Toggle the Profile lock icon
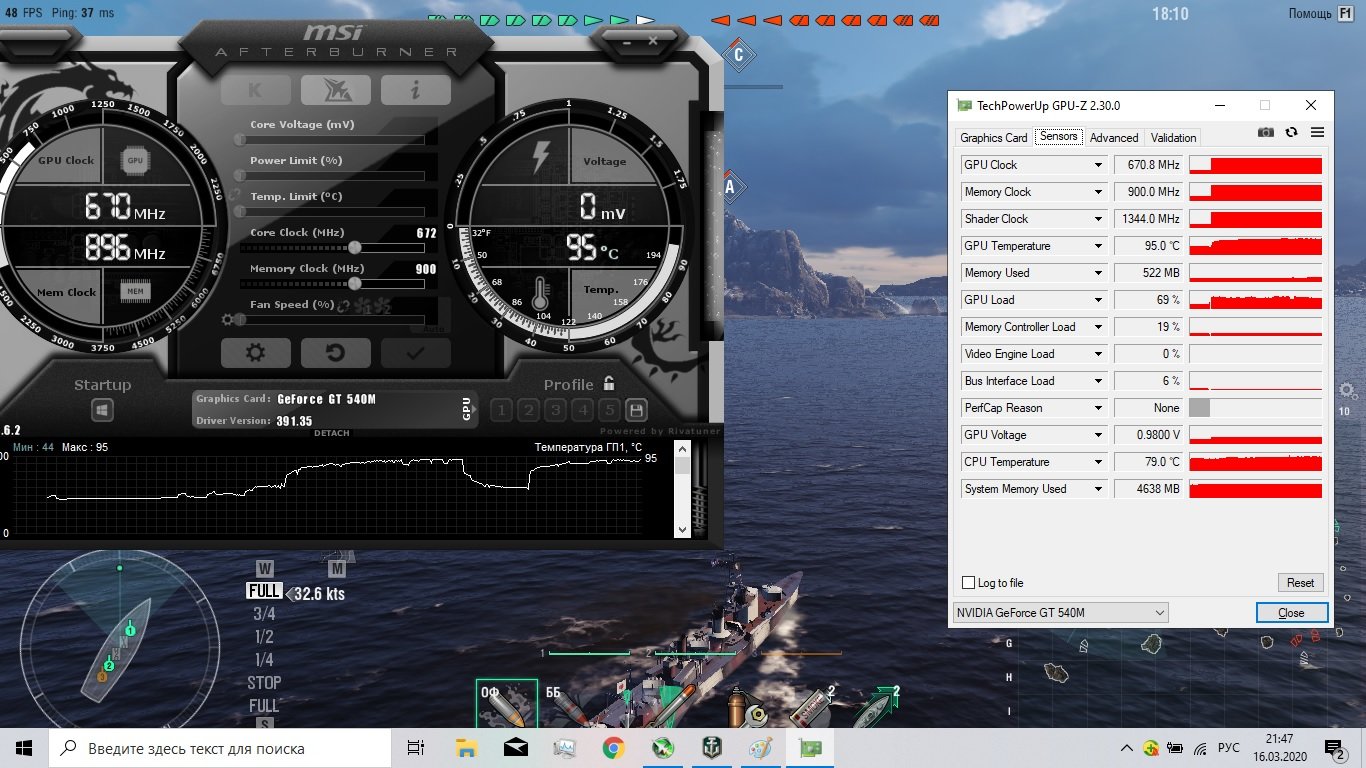 609,384
